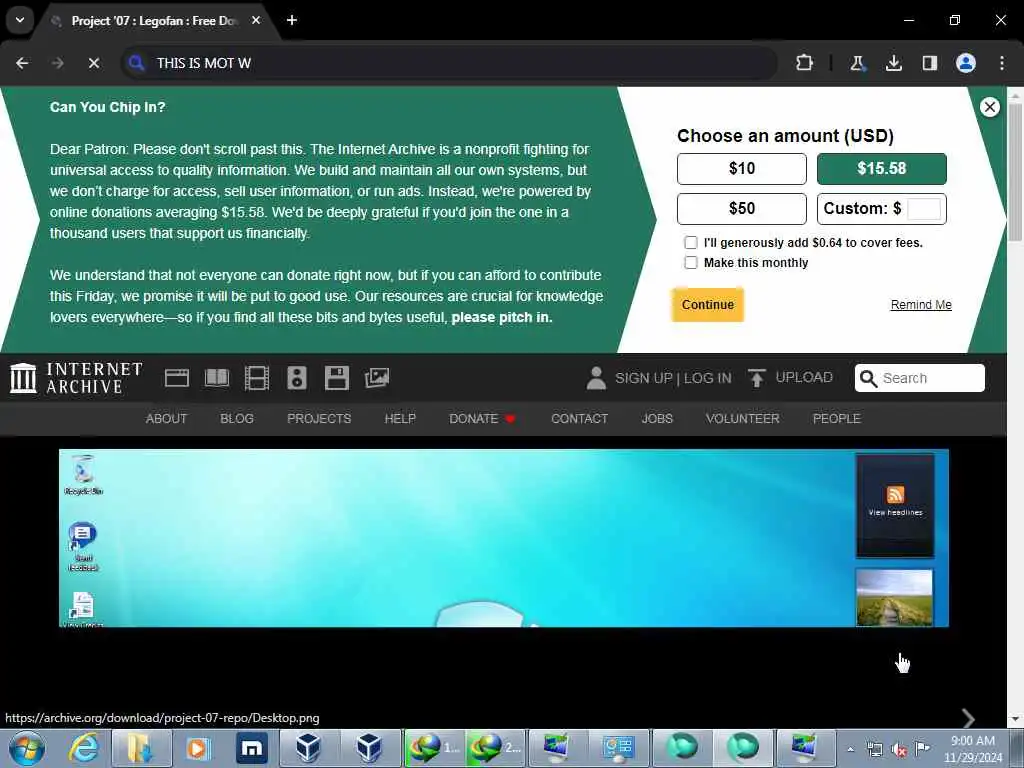1024x768 pixels.
Task: Select the $50 donation amount
Action: (x=742, y=209)
